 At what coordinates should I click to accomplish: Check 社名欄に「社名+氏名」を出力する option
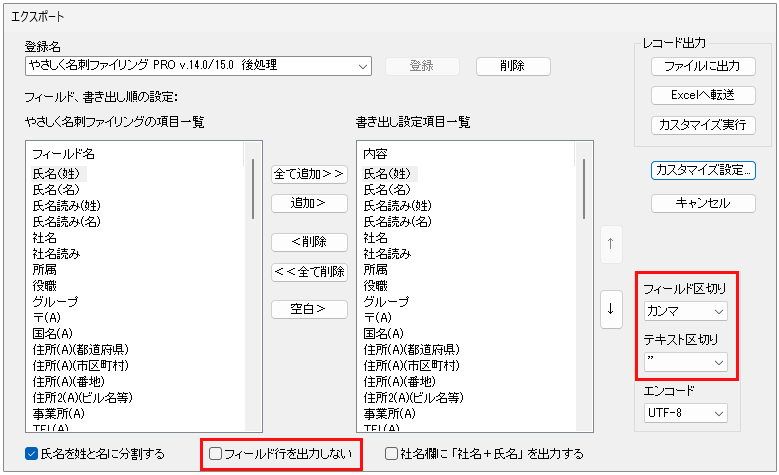pos(392,453)
